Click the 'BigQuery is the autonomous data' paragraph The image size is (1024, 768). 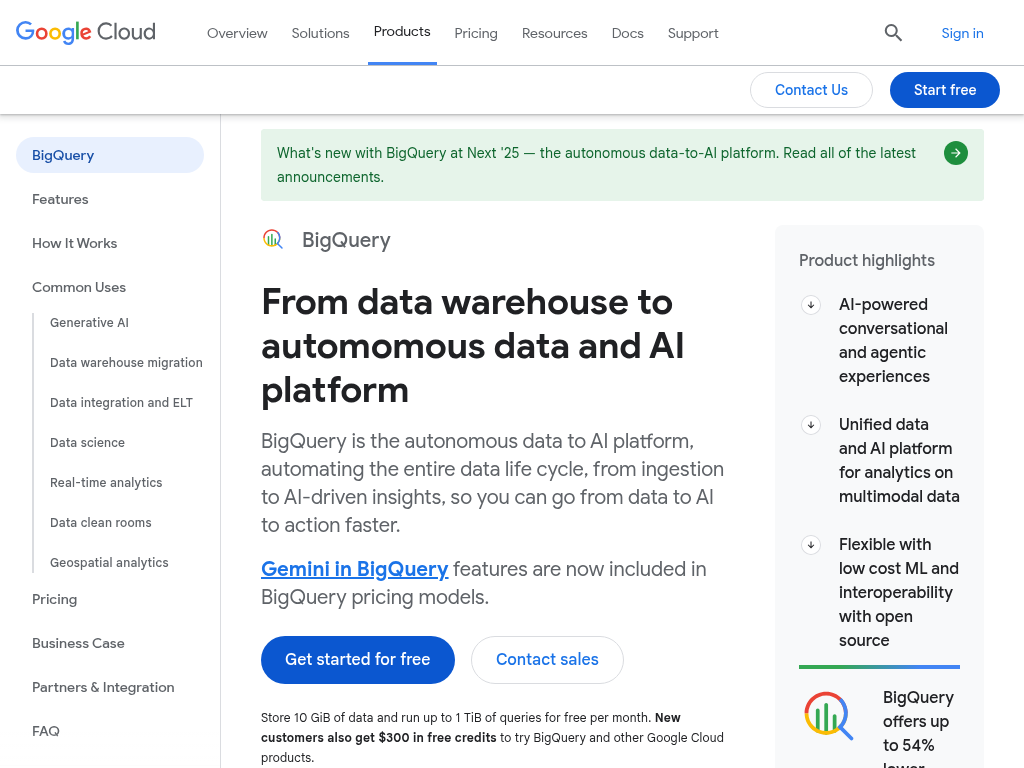point(492,483)
